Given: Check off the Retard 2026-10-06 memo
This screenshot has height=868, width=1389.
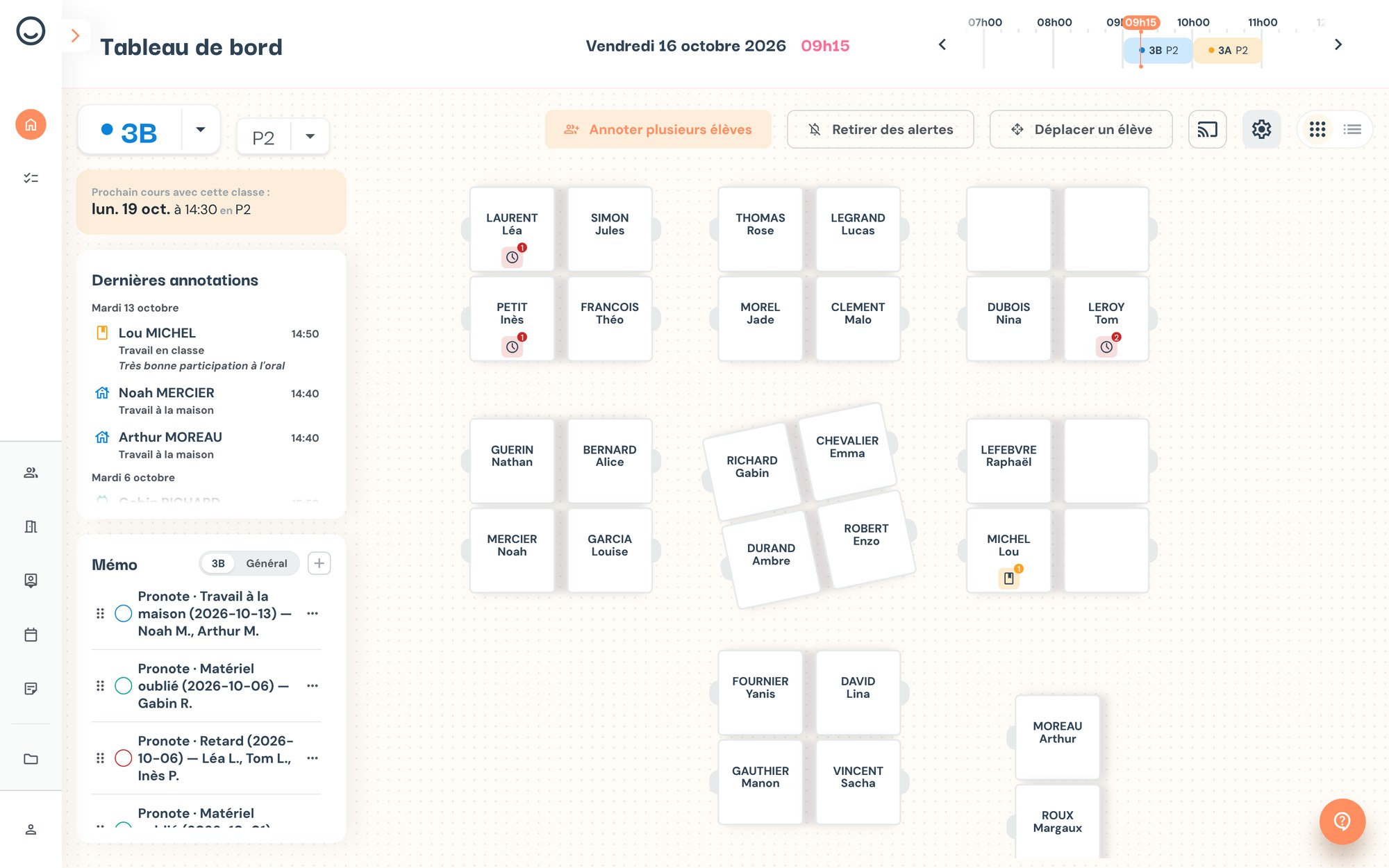Looking at the screenshot, I should (x=123, y=758).
